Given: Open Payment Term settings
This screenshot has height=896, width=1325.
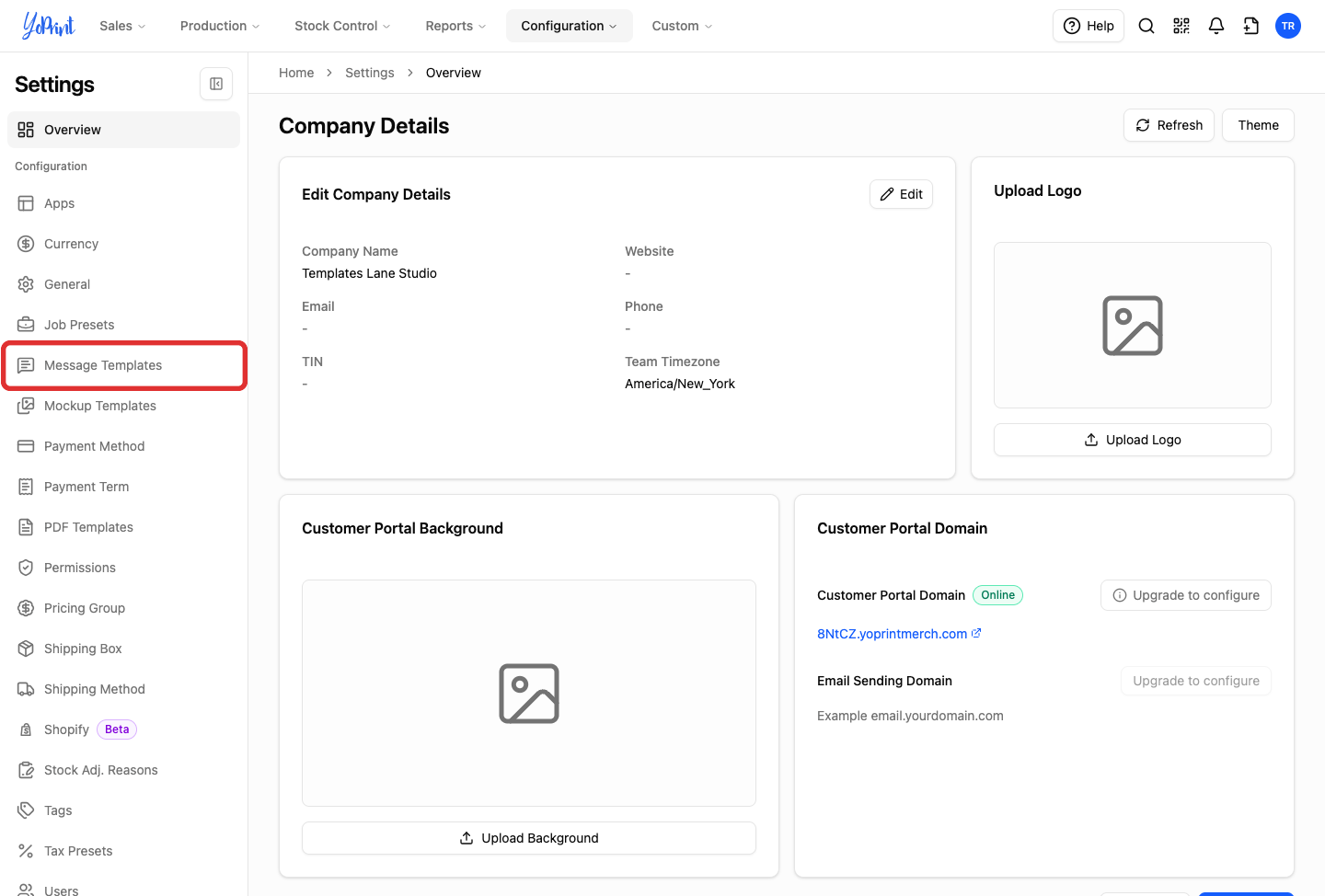Looking at the screenshot, I should 123,487.
